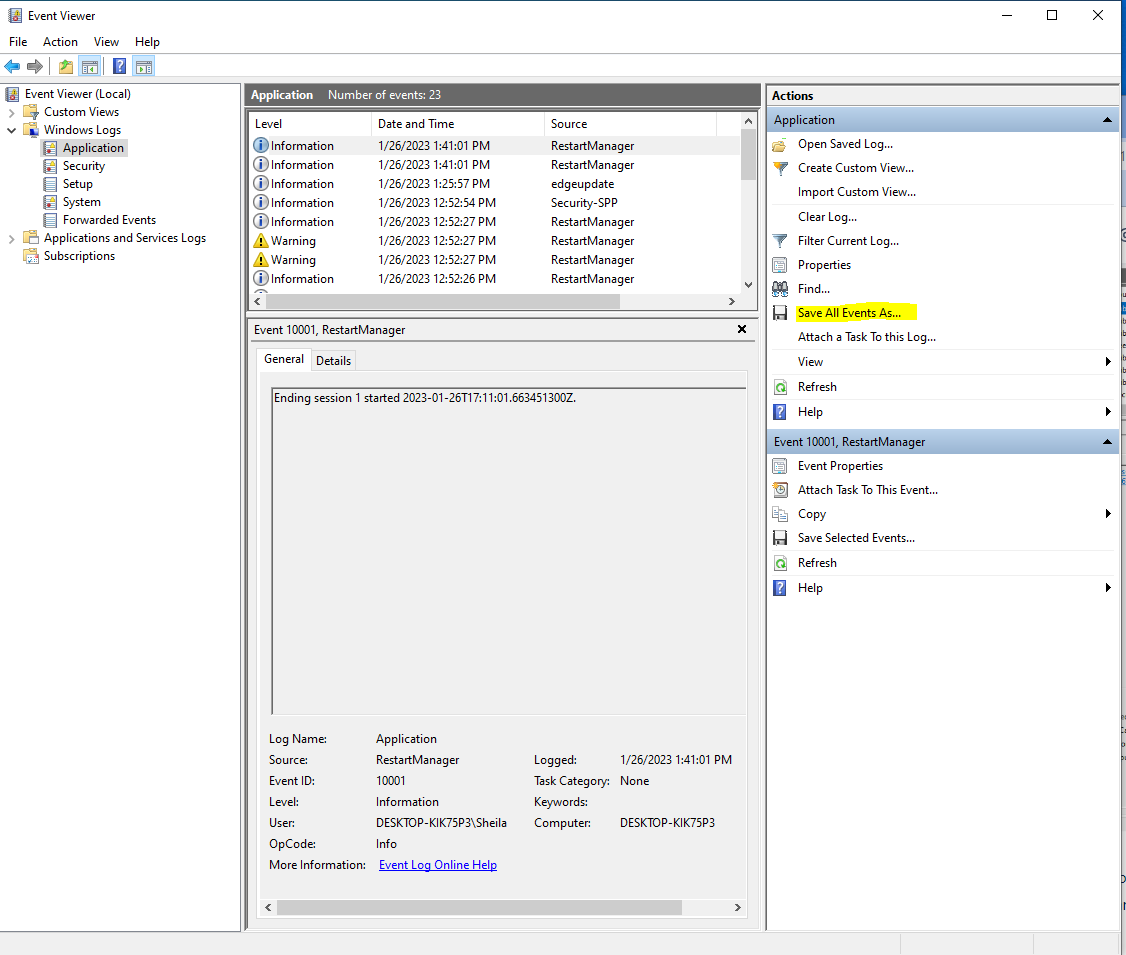This screenshot has height=955, width=1126.
Task: Toggle Show/Hide Console Tree toolbar button
Action: pos(90,67)
